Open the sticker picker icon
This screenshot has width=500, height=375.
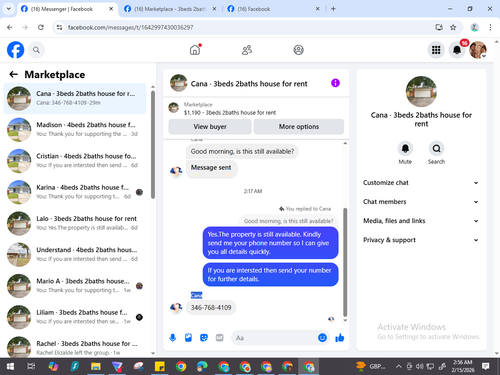coord(204,338)
